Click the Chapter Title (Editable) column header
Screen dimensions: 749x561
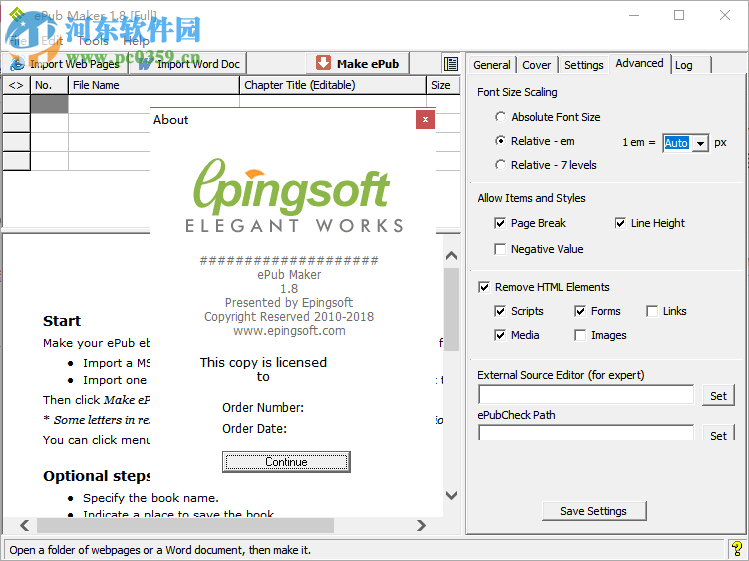[332, 85]
